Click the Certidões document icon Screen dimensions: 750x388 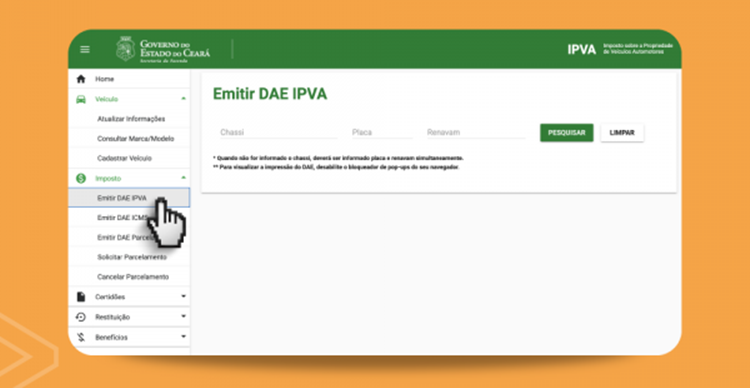pyautogui.click(x=81, y=297)
